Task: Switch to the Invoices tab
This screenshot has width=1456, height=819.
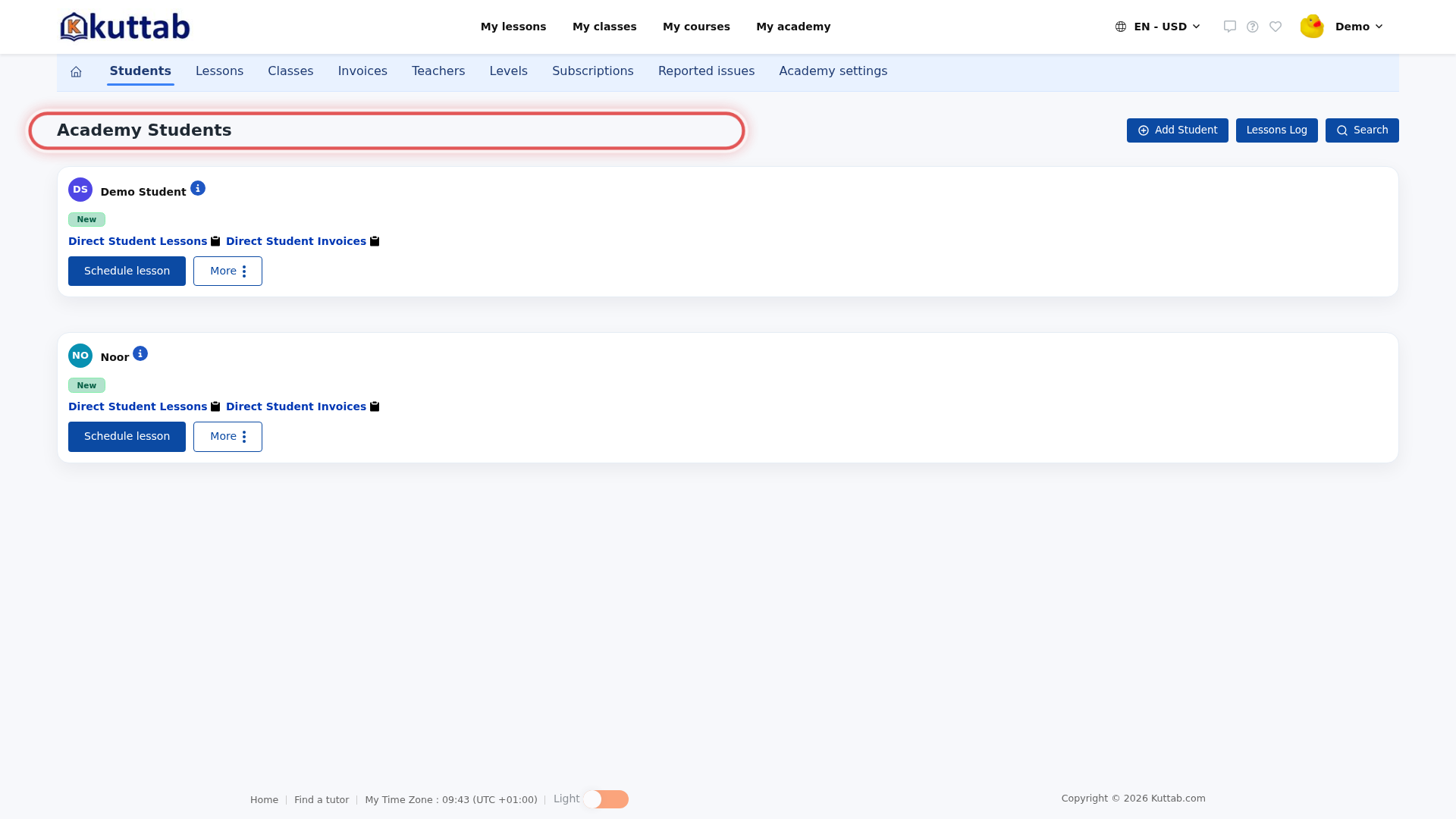Action: (362, 71)
